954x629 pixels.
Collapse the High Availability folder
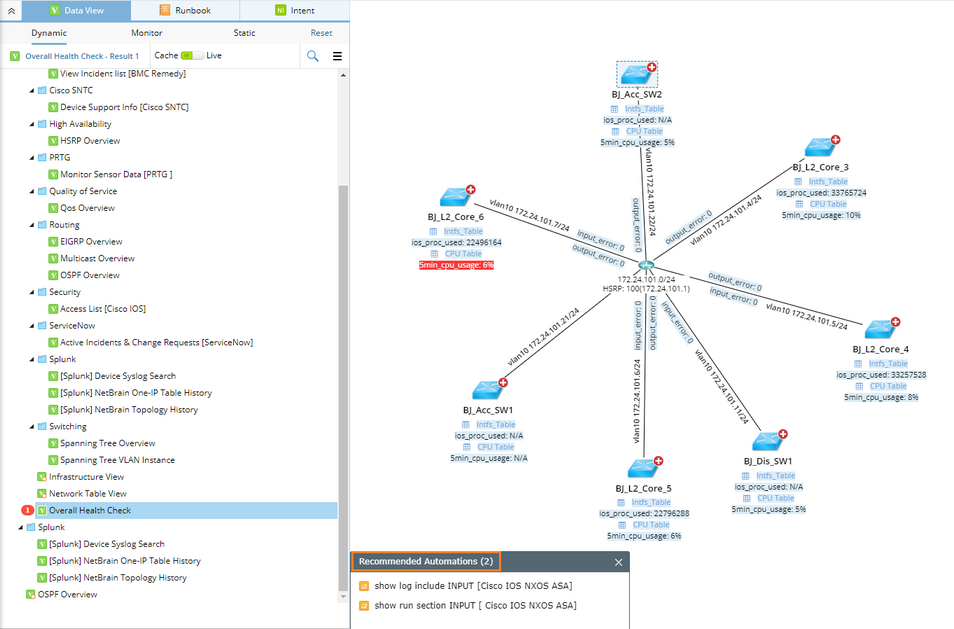32,124
